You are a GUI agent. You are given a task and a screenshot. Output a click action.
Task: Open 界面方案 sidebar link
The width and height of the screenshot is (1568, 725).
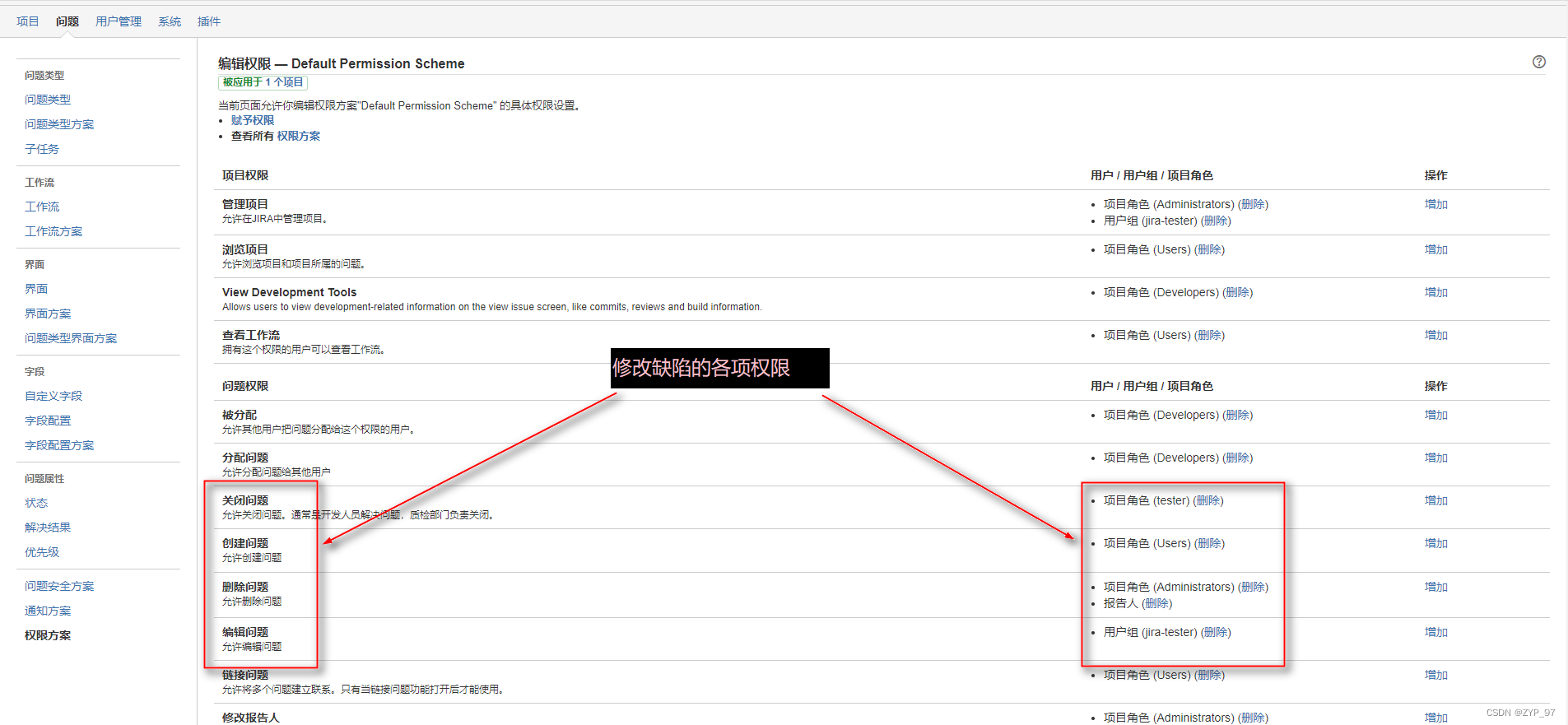48,314
